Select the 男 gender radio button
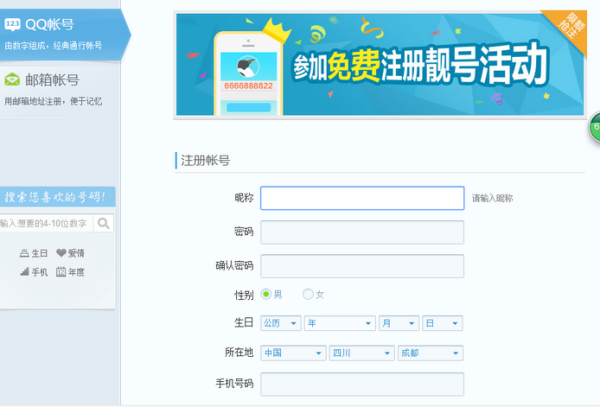This screenshot has width=600, height=407. [x=266, y=294]
